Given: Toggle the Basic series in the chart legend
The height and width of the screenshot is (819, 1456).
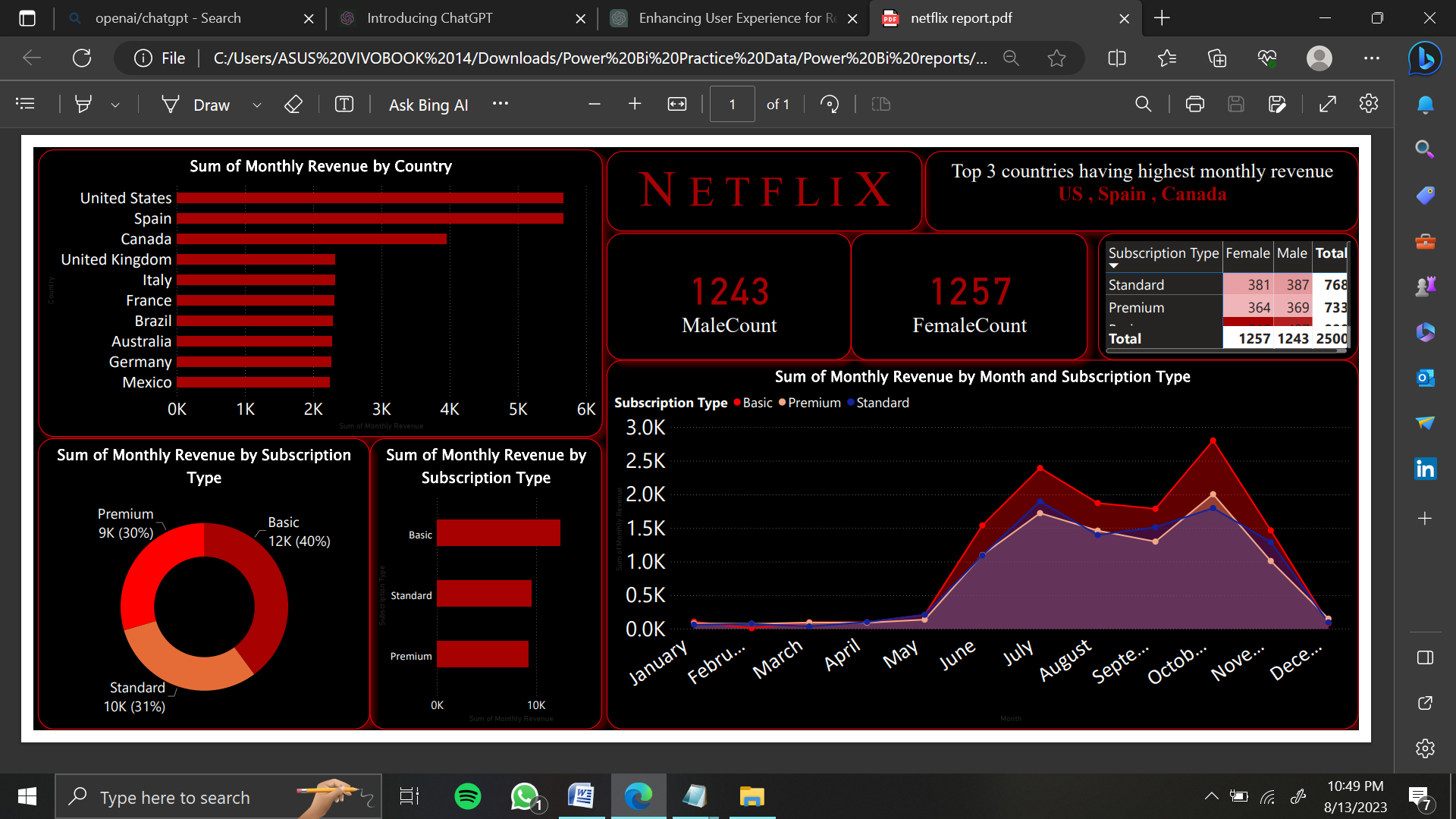Looking at the screenshot, I should click(x=753, y=403).
